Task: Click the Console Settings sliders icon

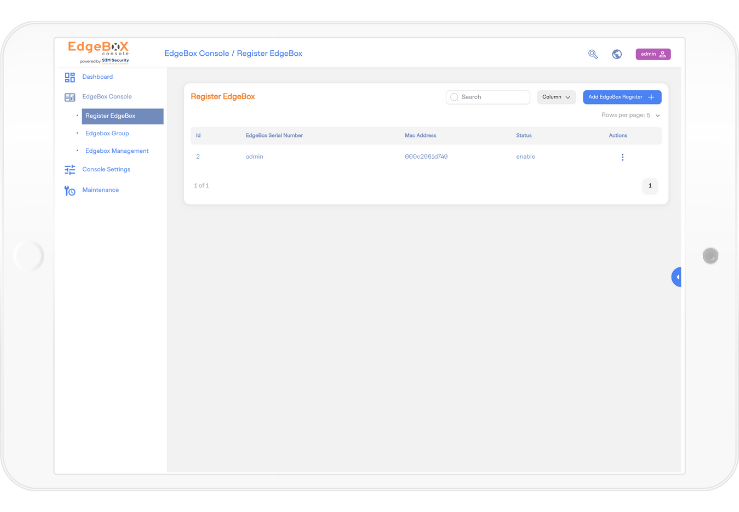Action: [70, 170]
